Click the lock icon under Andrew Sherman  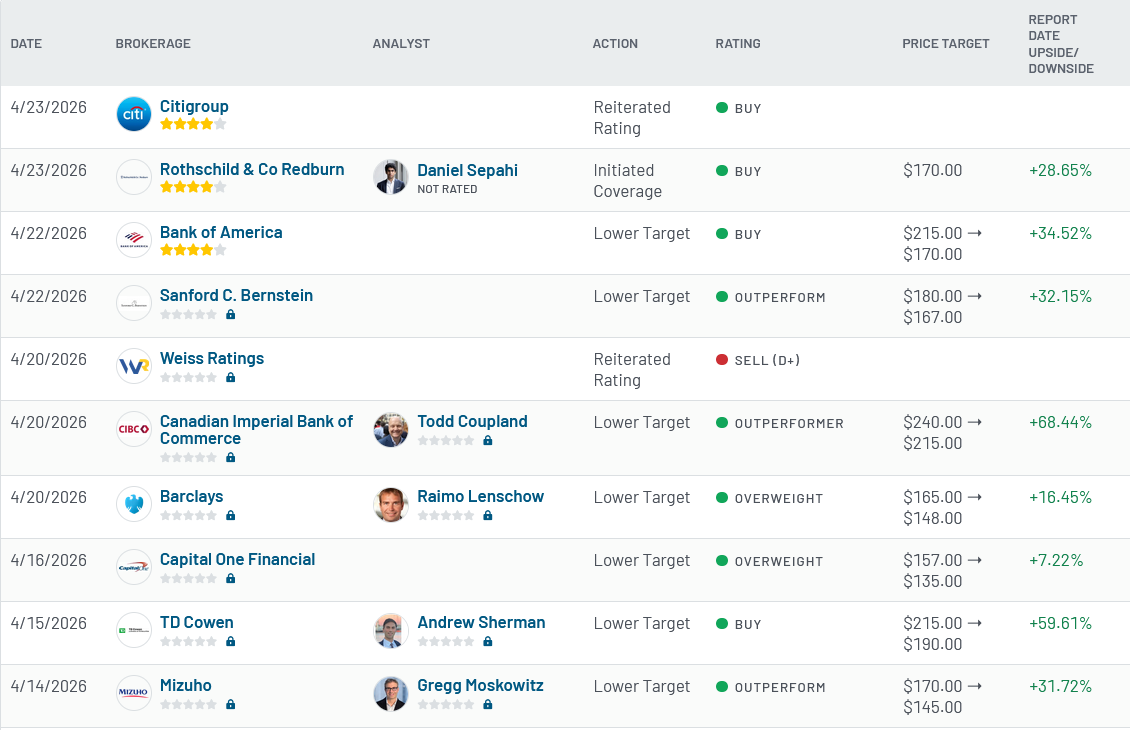tap(488, 641)
